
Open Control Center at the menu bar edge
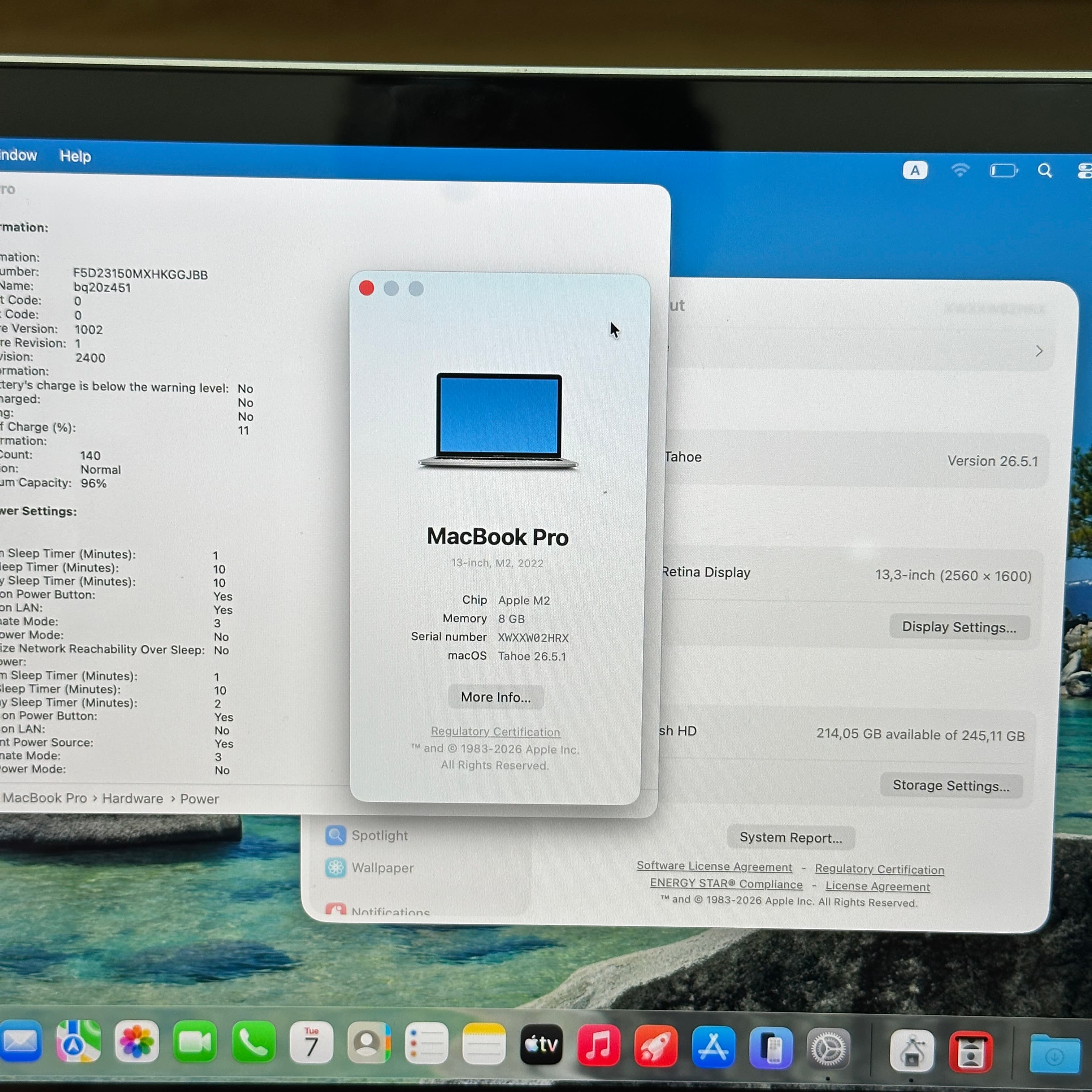pyautogui.click(x=1085, y=171)
